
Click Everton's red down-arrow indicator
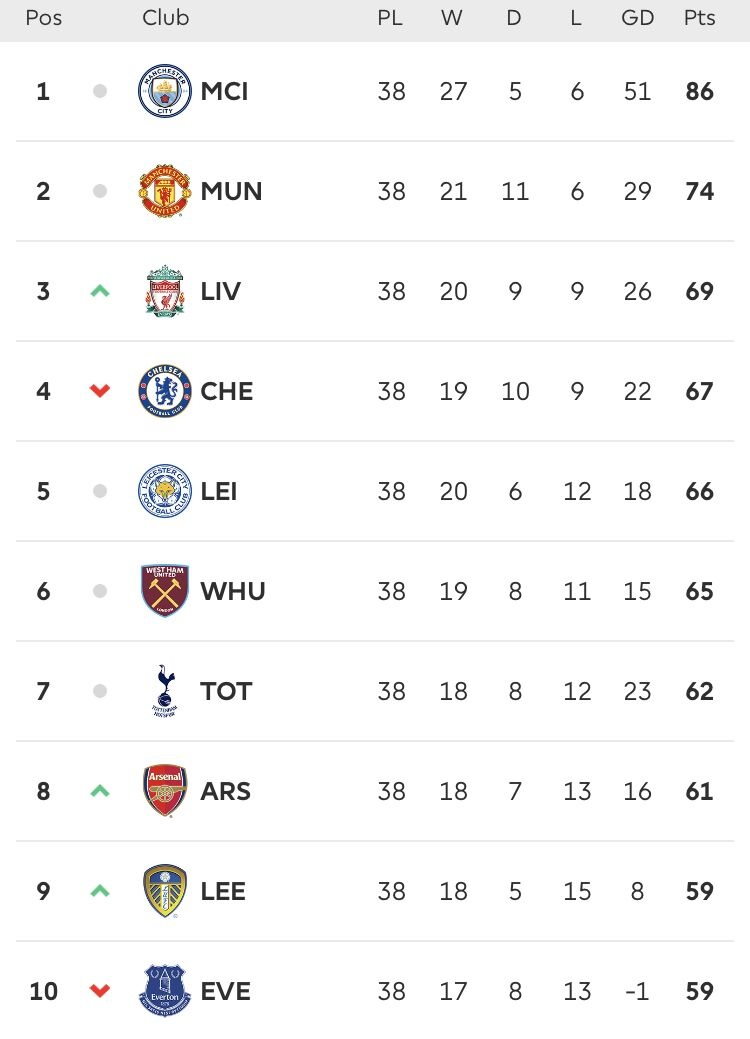(99, 991)
